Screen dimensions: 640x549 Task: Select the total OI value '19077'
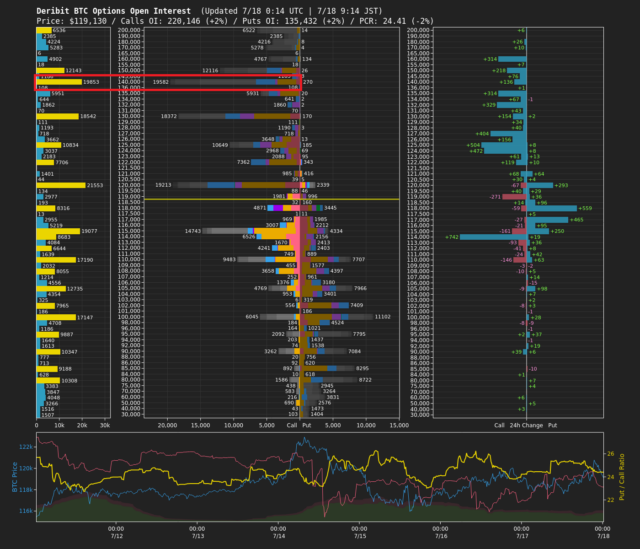89,231
